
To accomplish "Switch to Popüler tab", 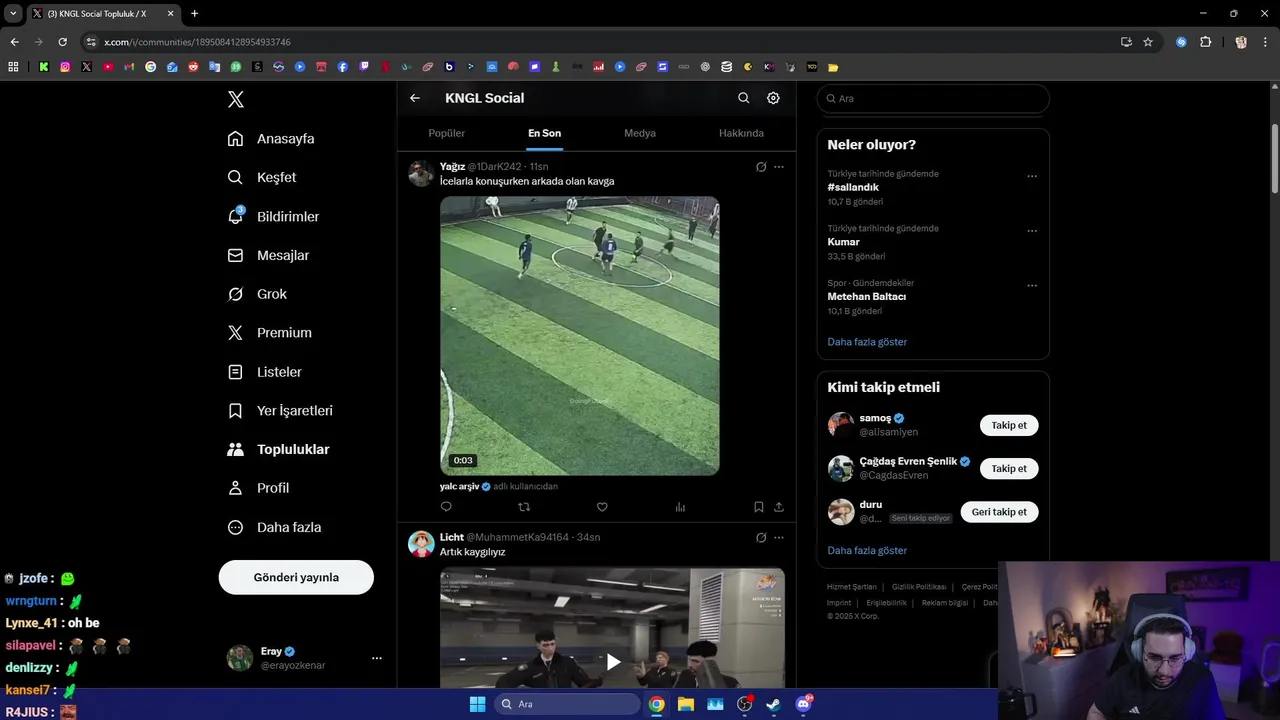I will [x=447, y=133].
